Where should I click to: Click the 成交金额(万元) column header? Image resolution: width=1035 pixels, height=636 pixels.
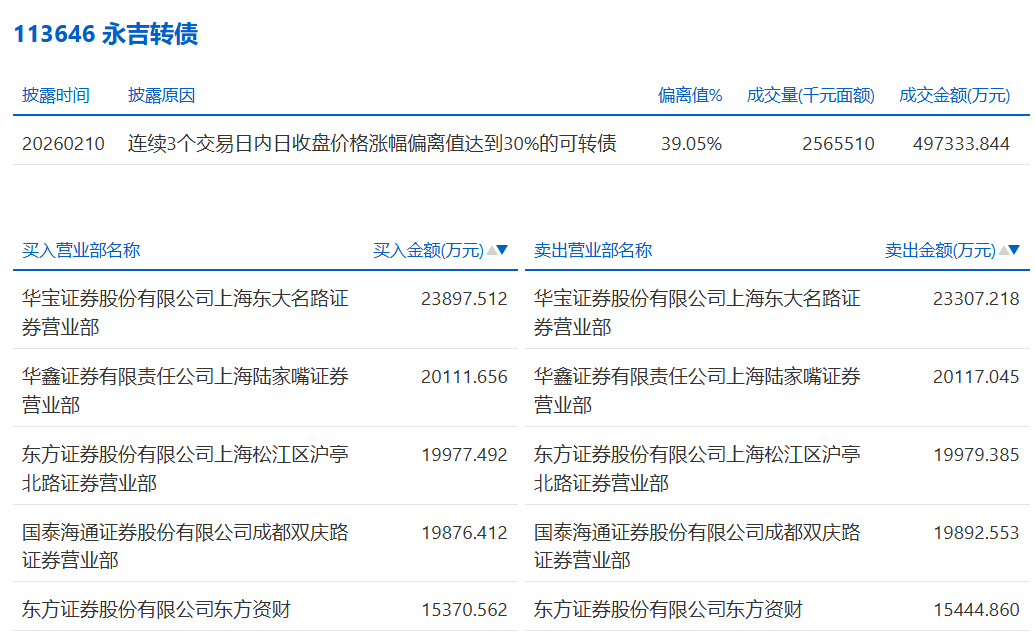954,96
